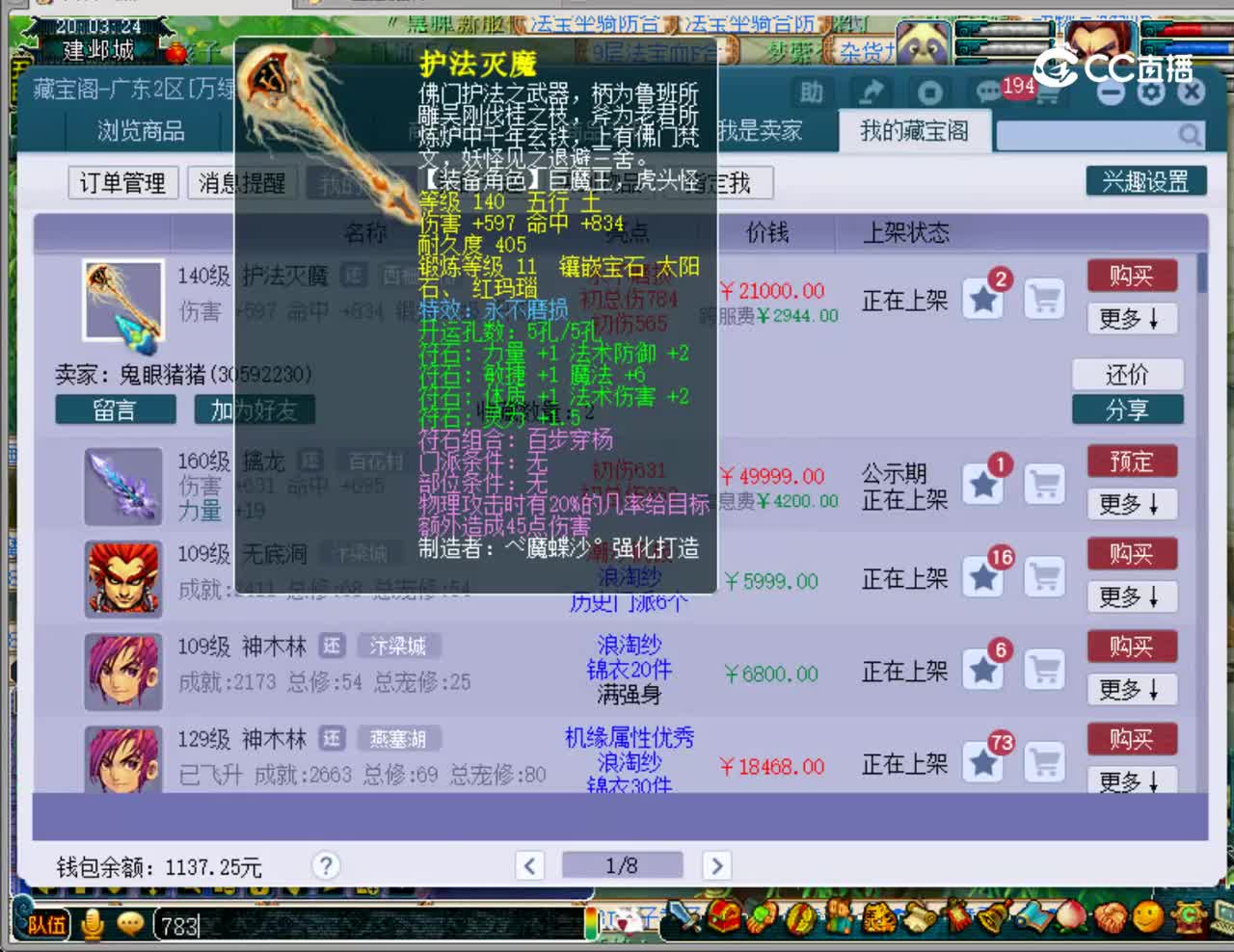Expand 更多 on the ¥18468 row
The width and height of the screenshot is (1234, 952).
(1132, 781)
